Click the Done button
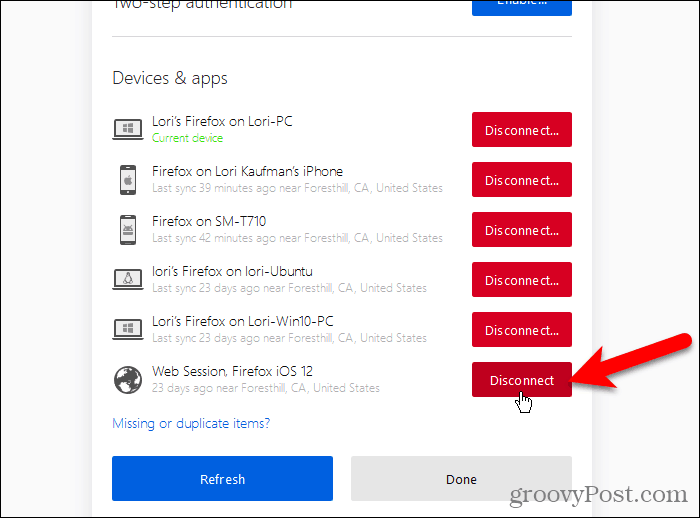 (461, 479)
